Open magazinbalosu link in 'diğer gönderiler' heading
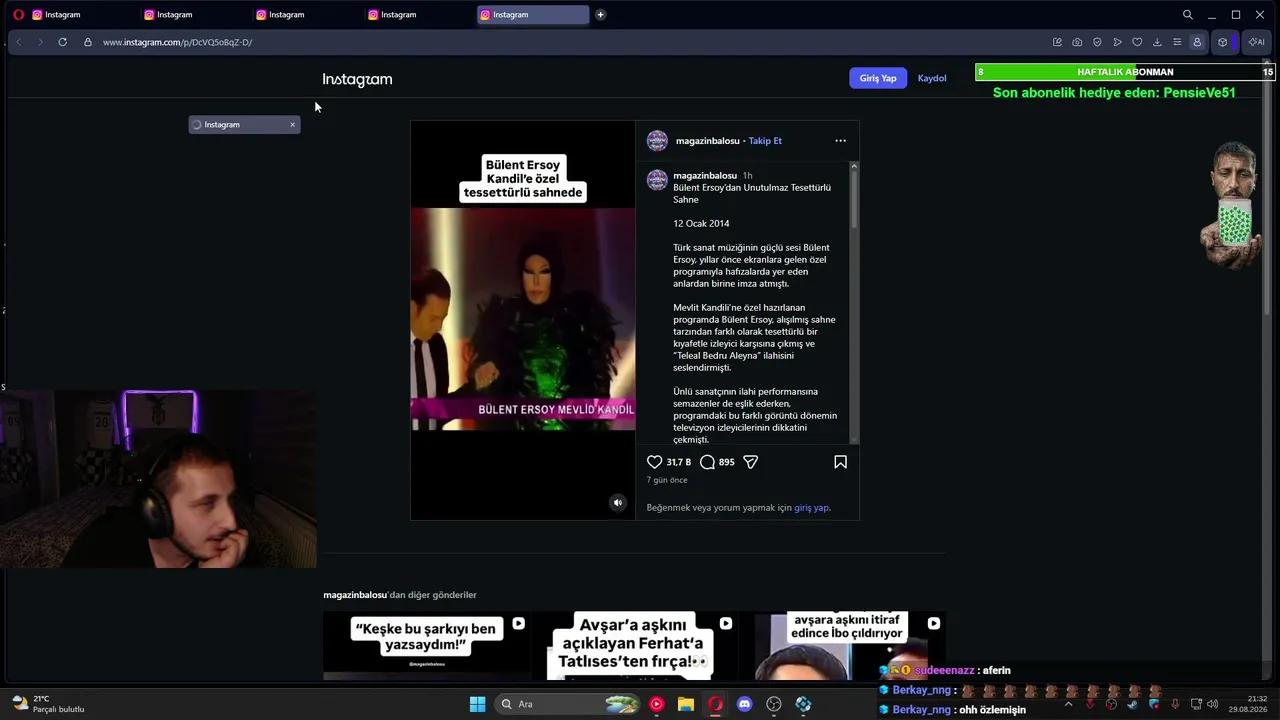This screenshot has width=1280, height=720. (x=355, y=595)
